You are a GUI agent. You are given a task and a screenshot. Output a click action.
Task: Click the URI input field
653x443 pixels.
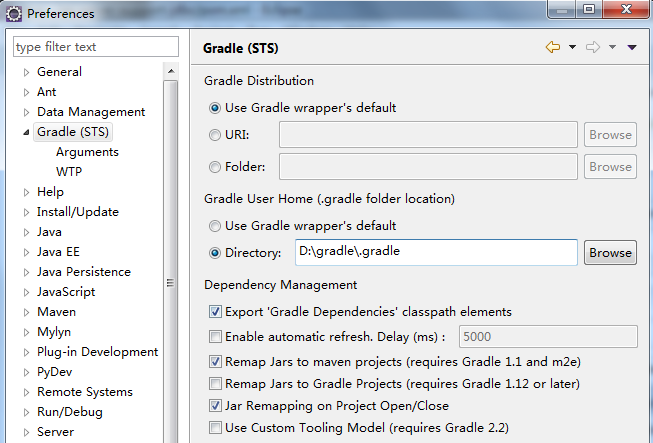428,134
